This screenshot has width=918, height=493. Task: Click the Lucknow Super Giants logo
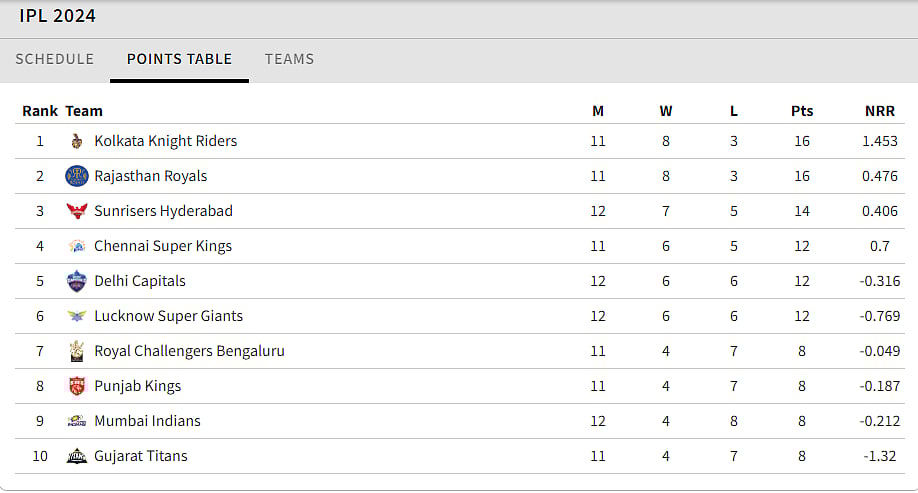[77, 316]
